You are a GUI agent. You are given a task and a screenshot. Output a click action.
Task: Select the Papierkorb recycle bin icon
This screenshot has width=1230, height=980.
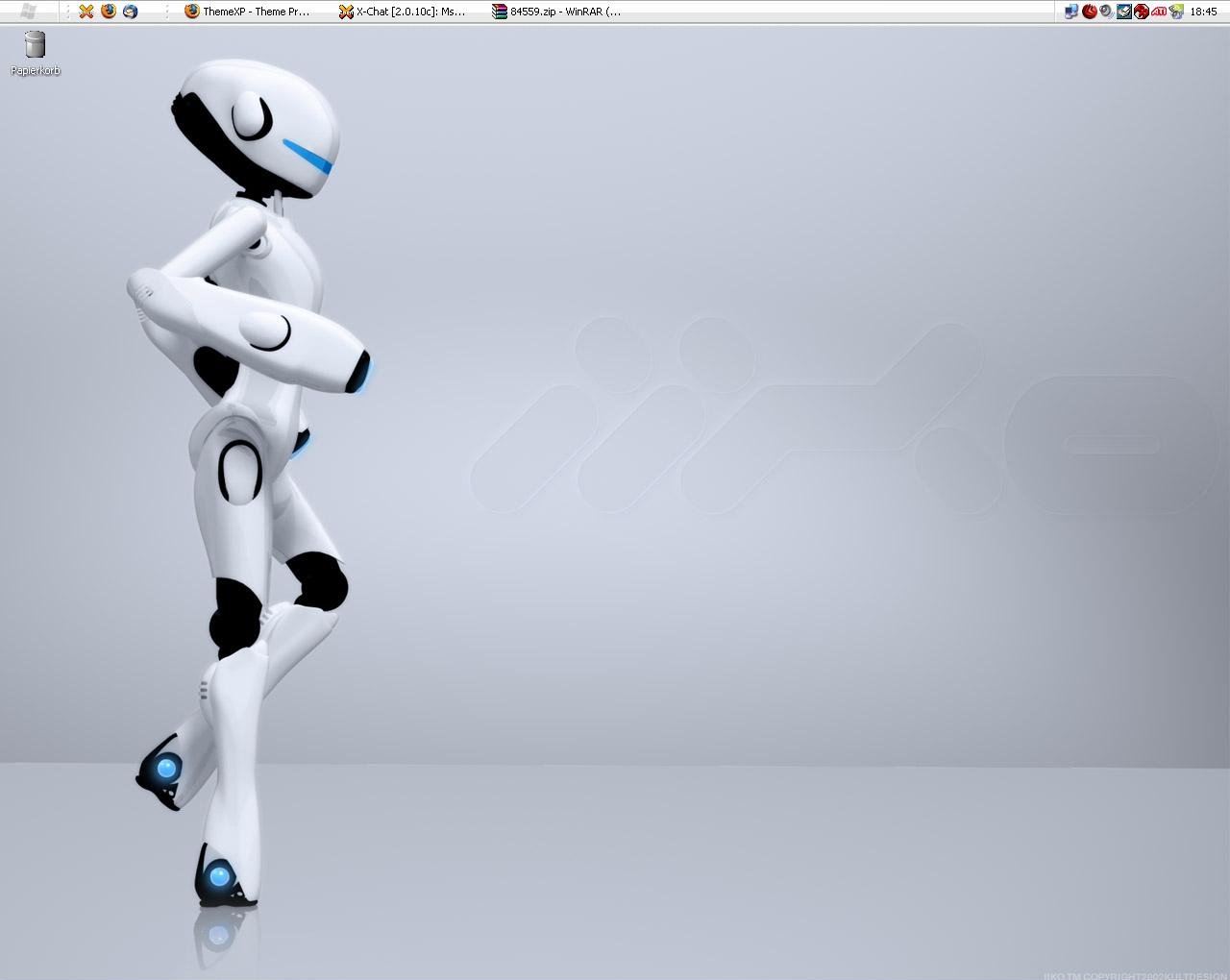coord(36,54)
